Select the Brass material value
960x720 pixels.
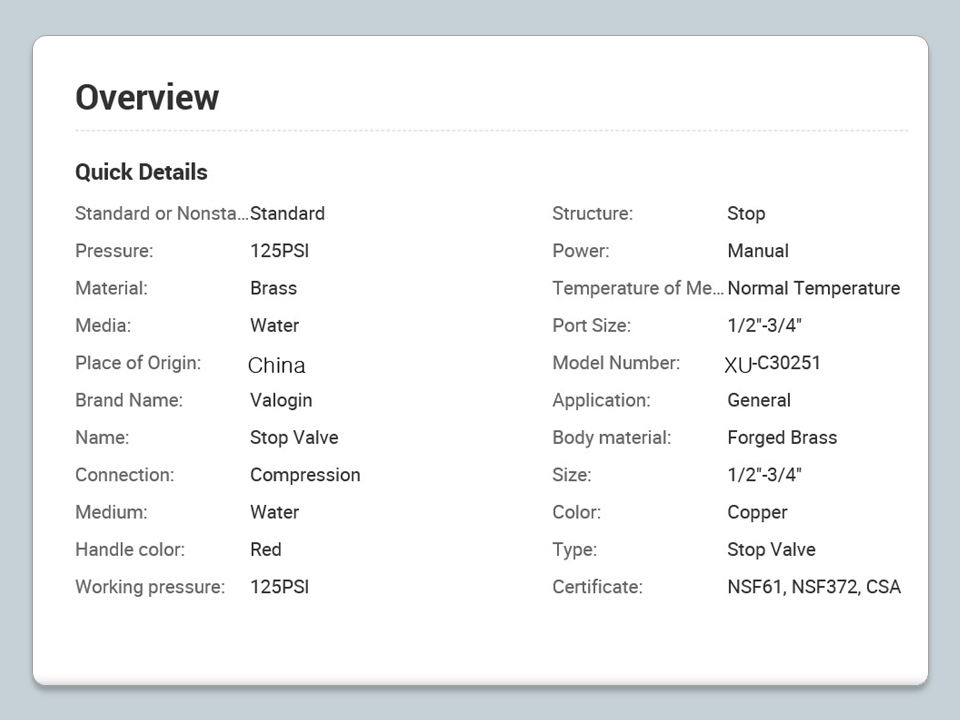[x=273, y=288]
